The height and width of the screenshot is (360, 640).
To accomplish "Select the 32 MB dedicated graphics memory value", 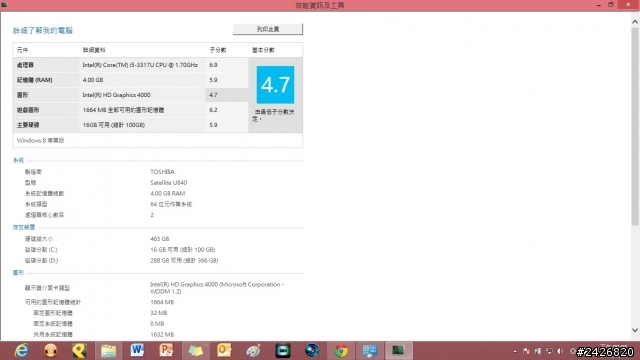I will click(x=159, y=313).
